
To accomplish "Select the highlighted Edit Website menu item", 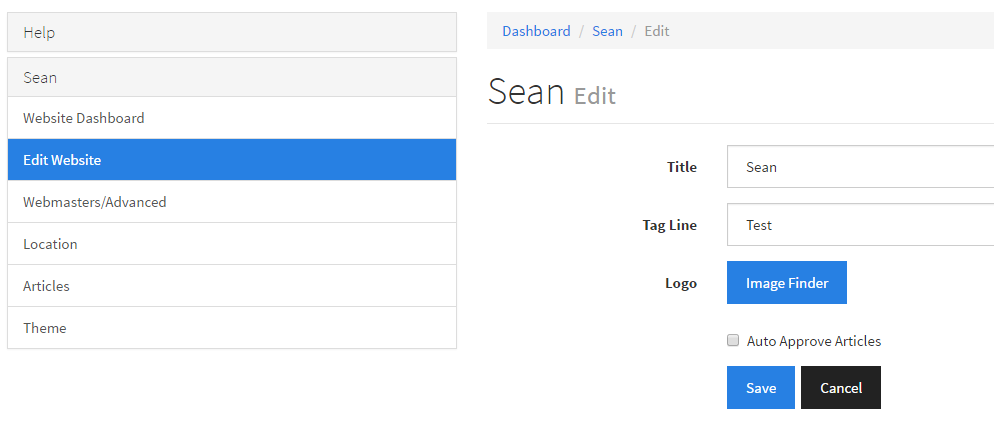I will point(231,160).
